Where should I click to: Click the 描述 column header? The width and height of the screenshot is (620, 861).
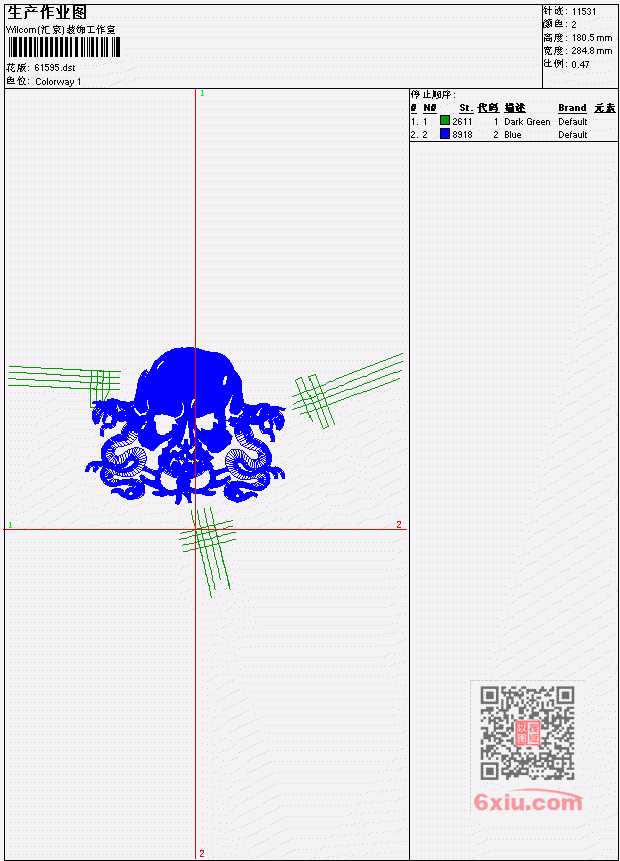point(515,108)
